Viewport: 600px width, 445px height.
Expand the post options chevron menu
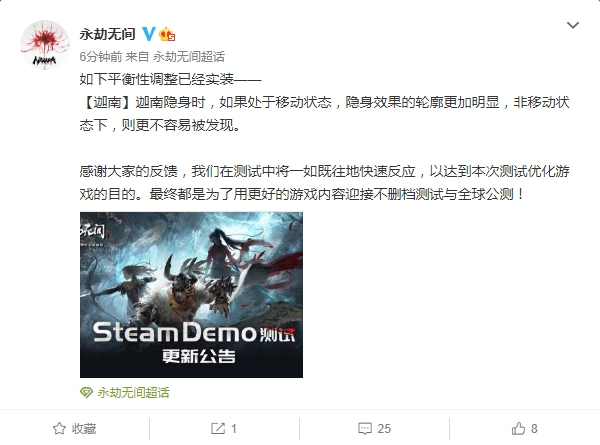(572, 25)
